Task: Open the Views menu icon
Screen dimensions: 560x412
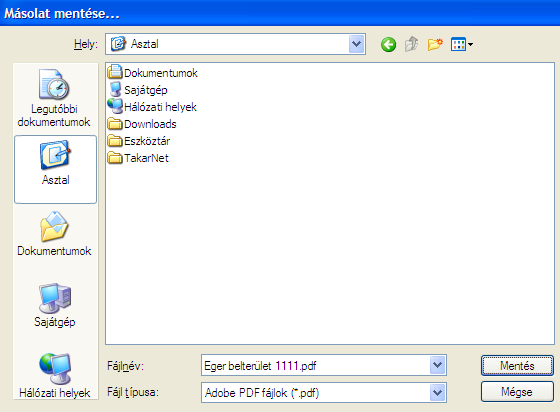Action: (462, 44)
